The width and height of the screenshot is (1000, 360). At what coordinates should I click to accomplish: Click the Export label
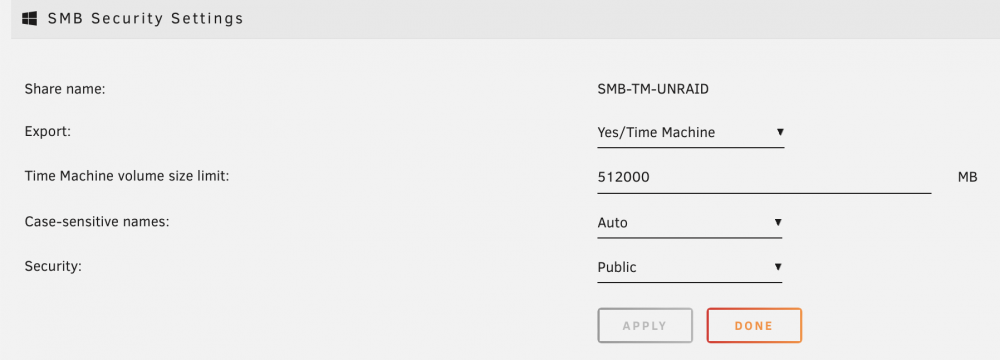coord(47,132)
